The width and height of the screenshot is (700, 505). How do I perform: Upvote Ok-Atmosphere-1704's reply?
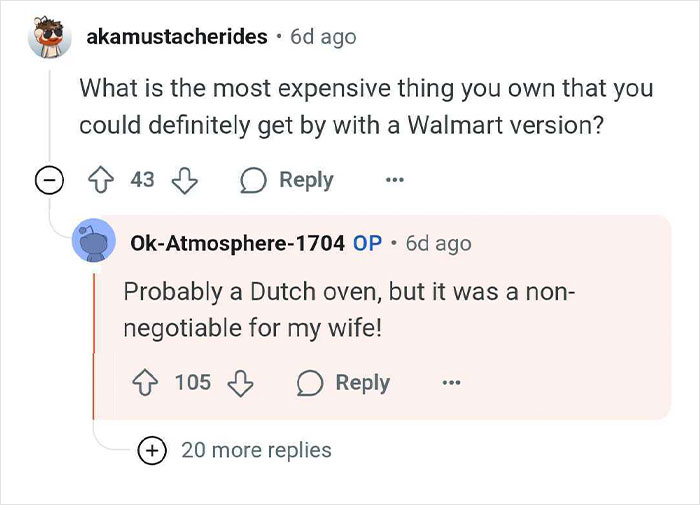pos(145,383)
